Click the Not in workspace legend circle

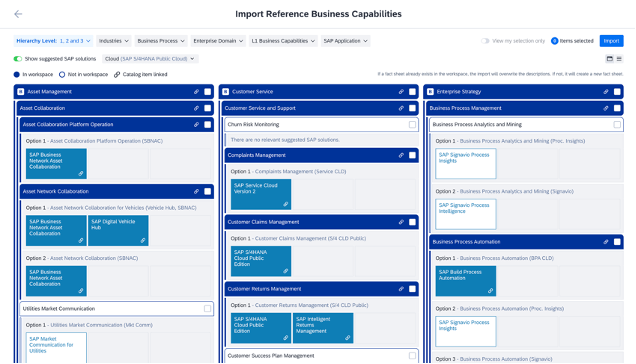click(62, 75)
